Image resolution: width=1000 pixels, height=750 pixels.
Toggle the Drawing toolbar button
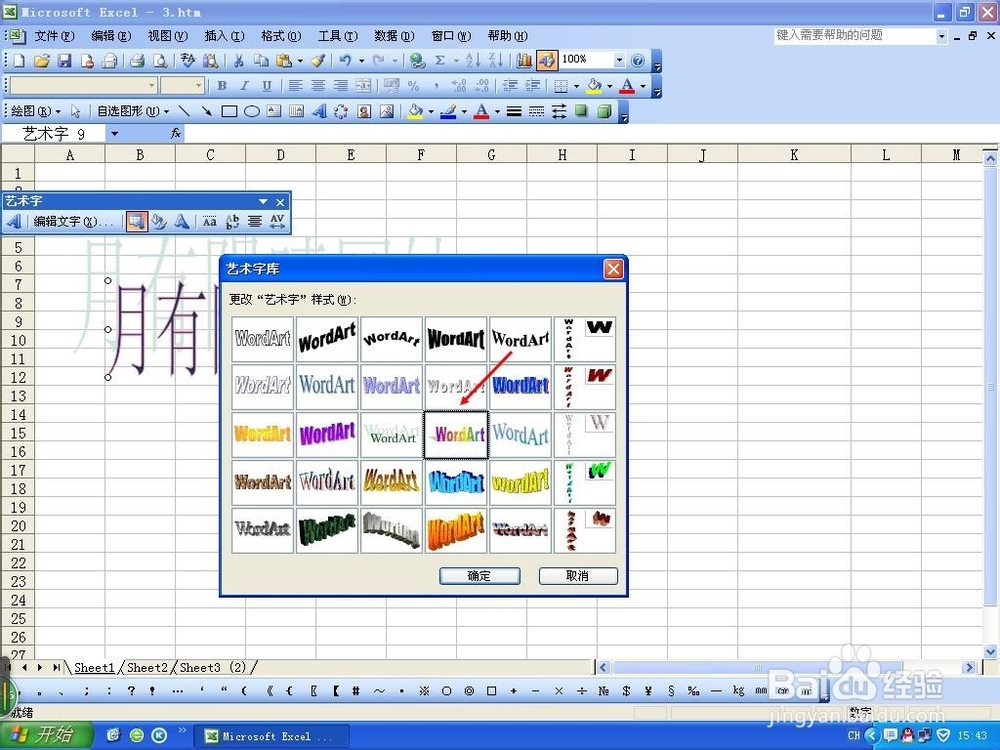[x=547, y=61]
